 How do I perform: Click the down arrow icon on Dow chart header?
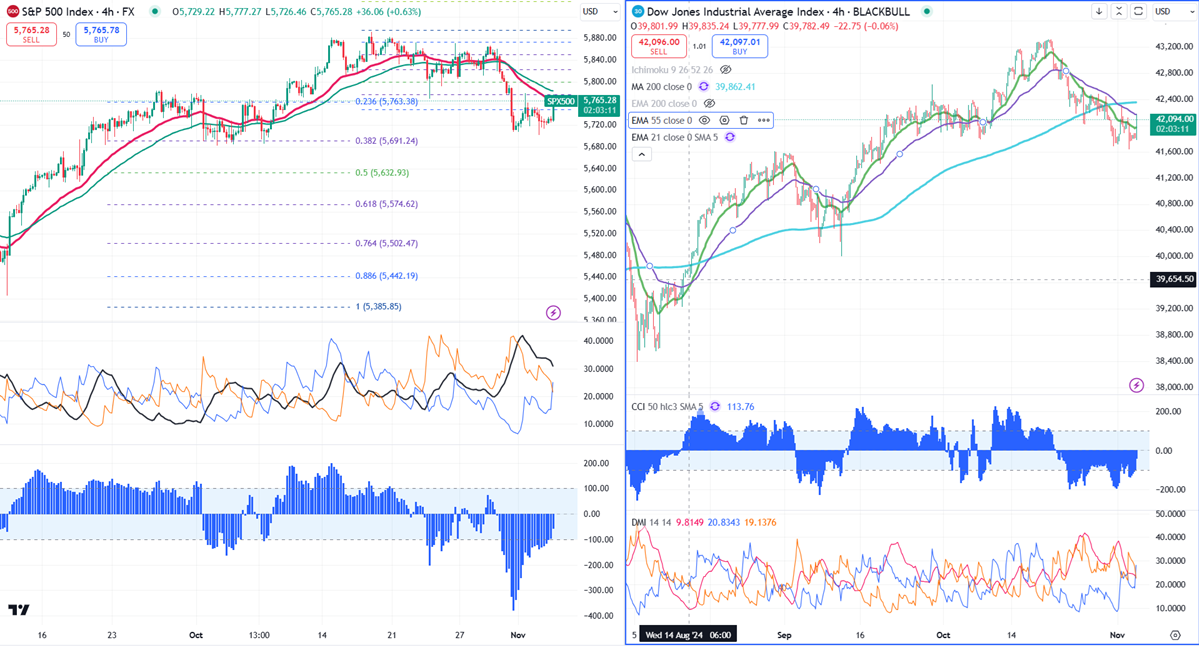pos(1099,11)
